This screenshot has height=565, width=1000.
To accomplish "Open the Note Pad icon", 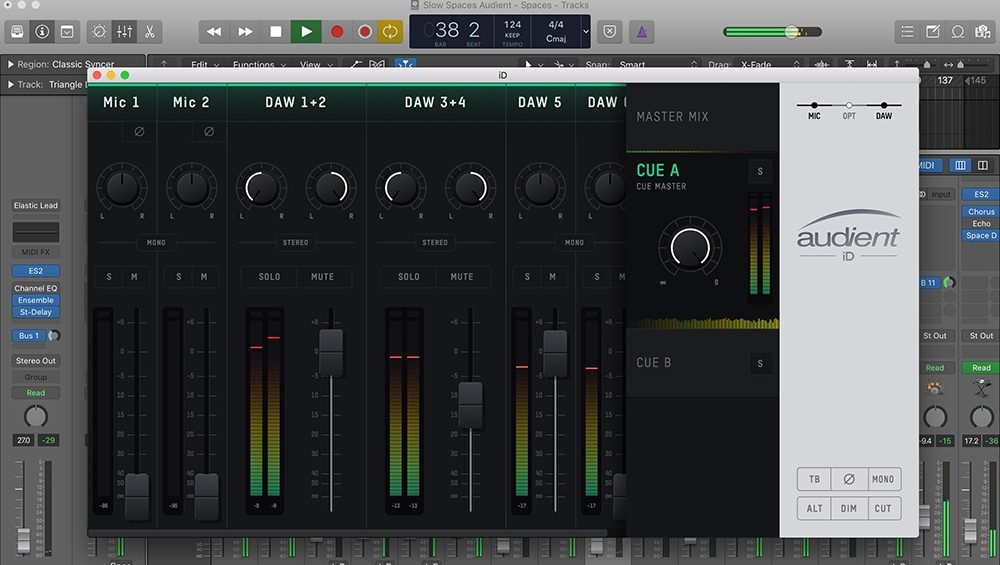I will [x=932, y=31].
